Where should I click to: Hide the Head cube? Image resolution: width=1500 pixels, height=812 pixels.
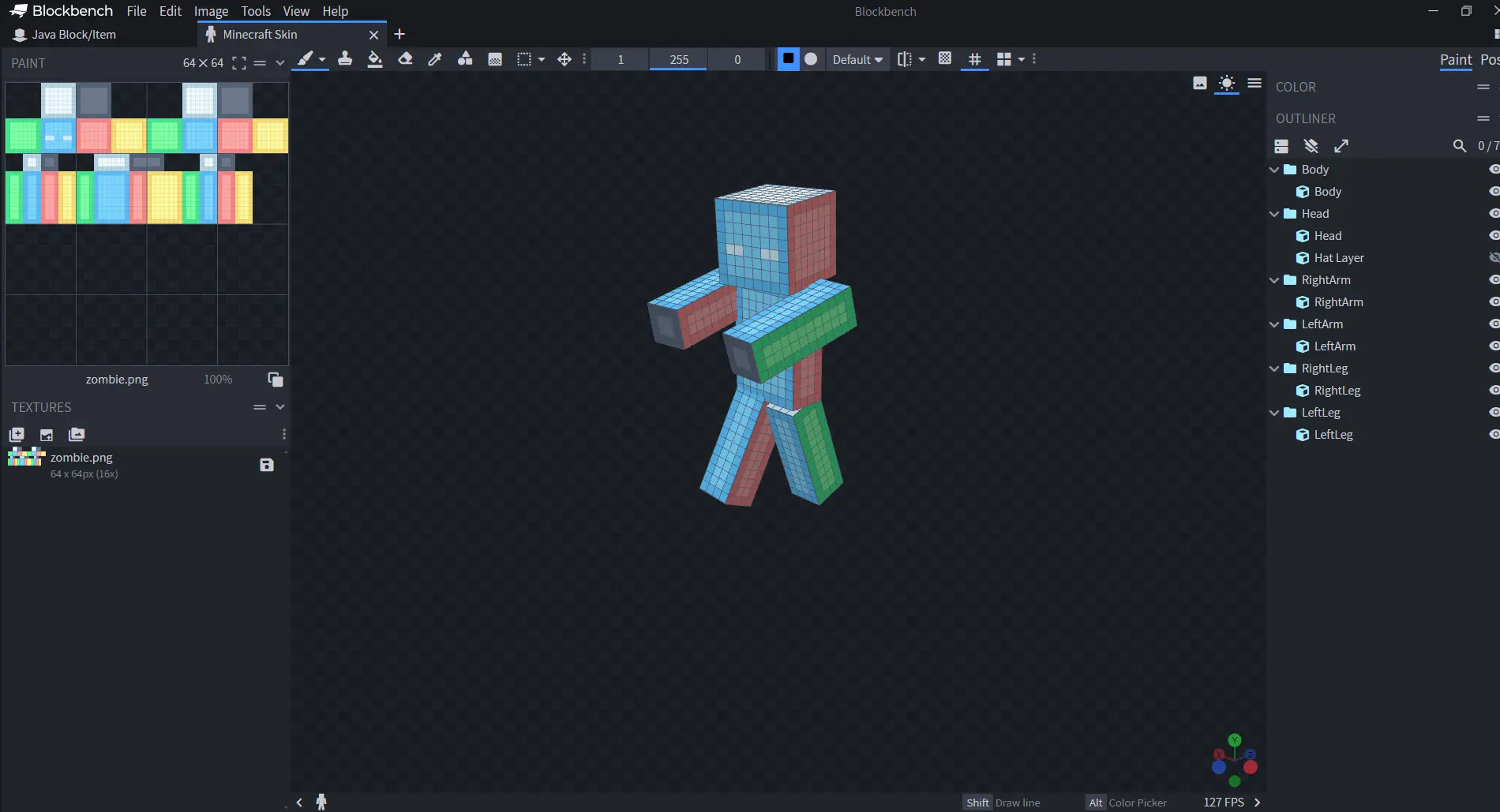click(x=1494, y=236)
